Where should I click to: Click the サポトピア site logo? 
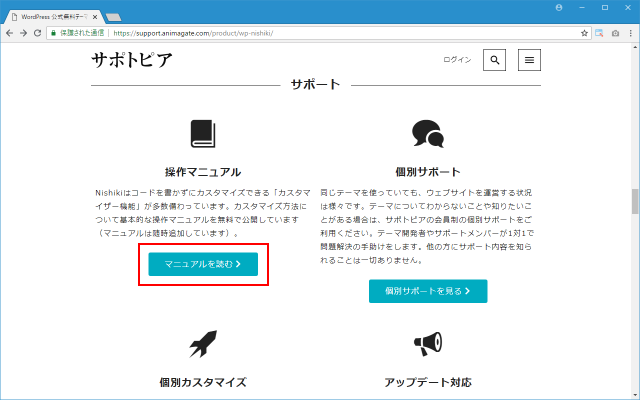[x=131, y=60]
